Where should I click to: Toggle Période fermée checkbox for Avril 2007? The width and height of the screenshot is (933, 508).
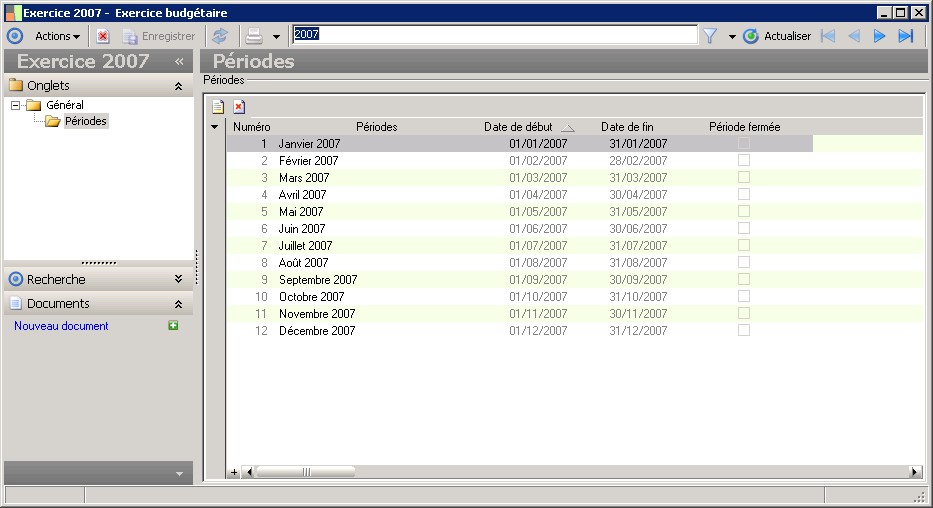[744, 194]
